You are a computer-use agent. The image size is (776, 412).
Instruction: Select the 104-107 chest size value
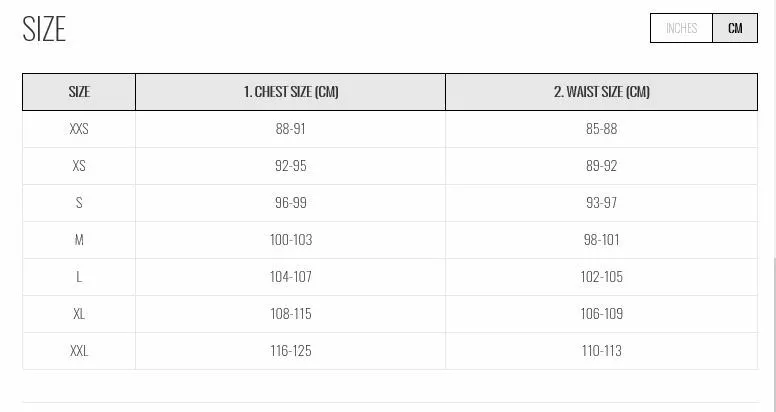click(x=291, y=277)
